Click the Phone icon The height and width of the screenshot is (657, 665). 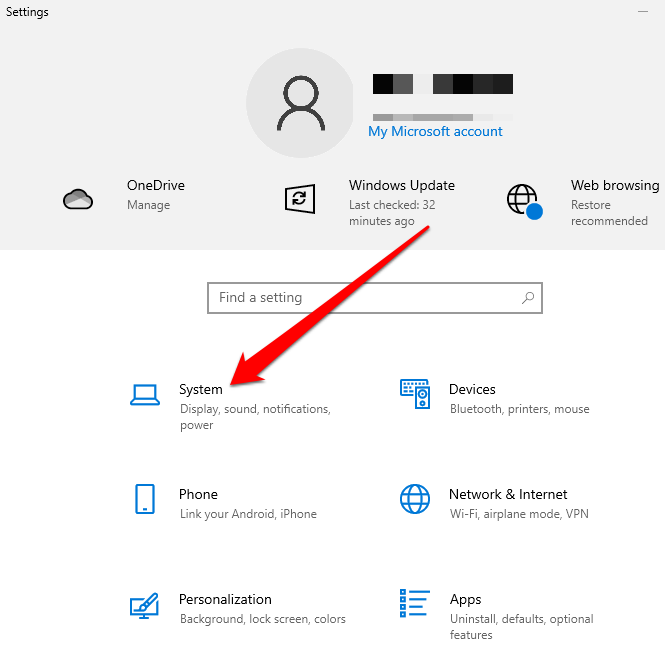145,499
